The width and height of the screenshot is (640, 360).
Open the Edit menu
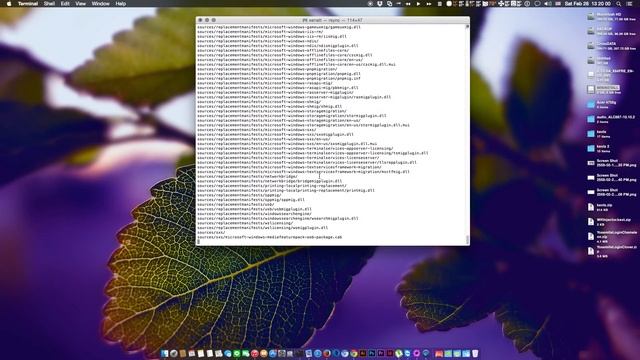coord(65,4)
